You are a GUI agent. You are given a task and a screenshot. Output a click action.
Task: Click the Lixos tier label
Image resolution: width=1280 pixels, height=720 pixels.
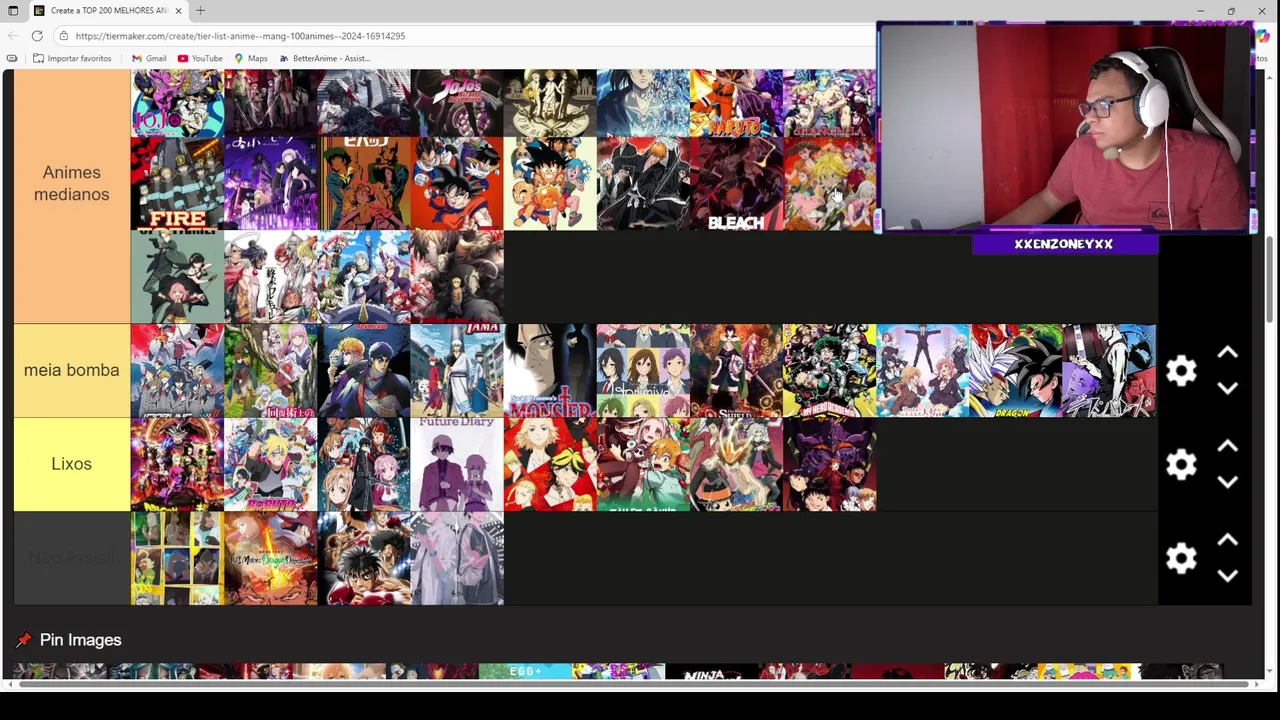point(71,464)
